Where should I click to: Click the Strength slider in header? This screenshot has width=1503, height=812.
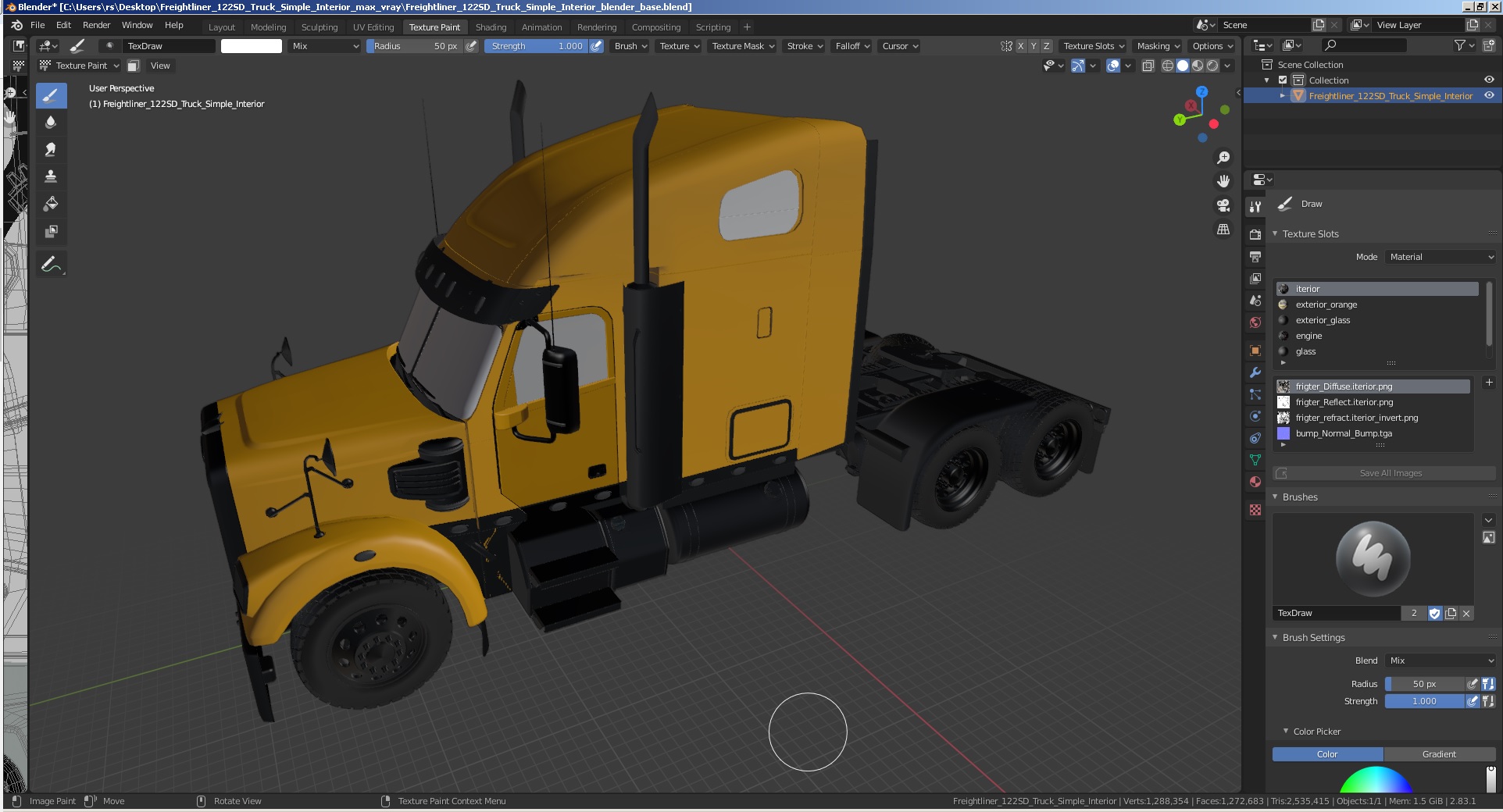point(537,46)
